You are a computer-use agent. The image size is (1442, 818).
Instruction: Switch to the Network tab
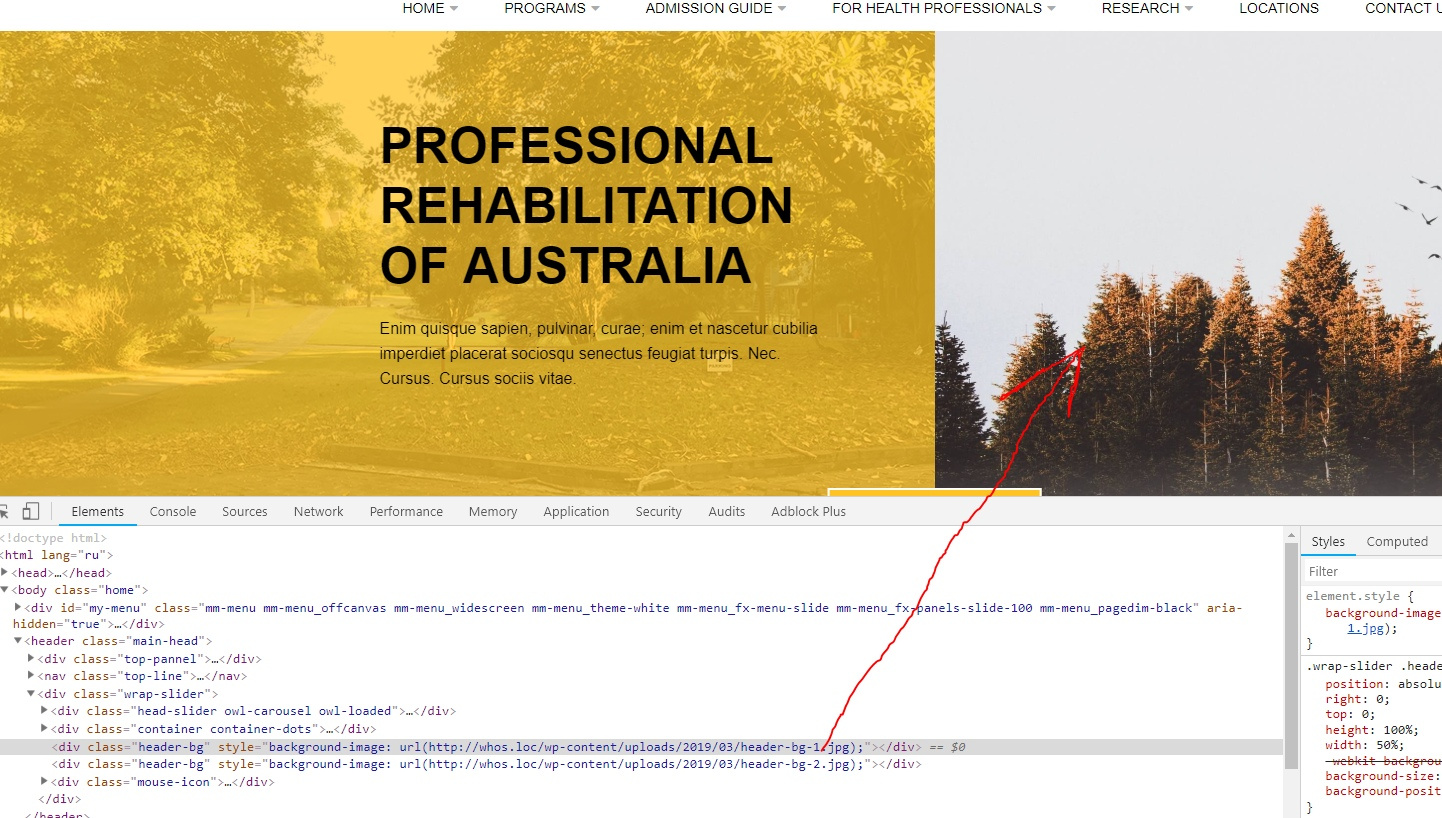pyautogui.click(x=319, y=511)
